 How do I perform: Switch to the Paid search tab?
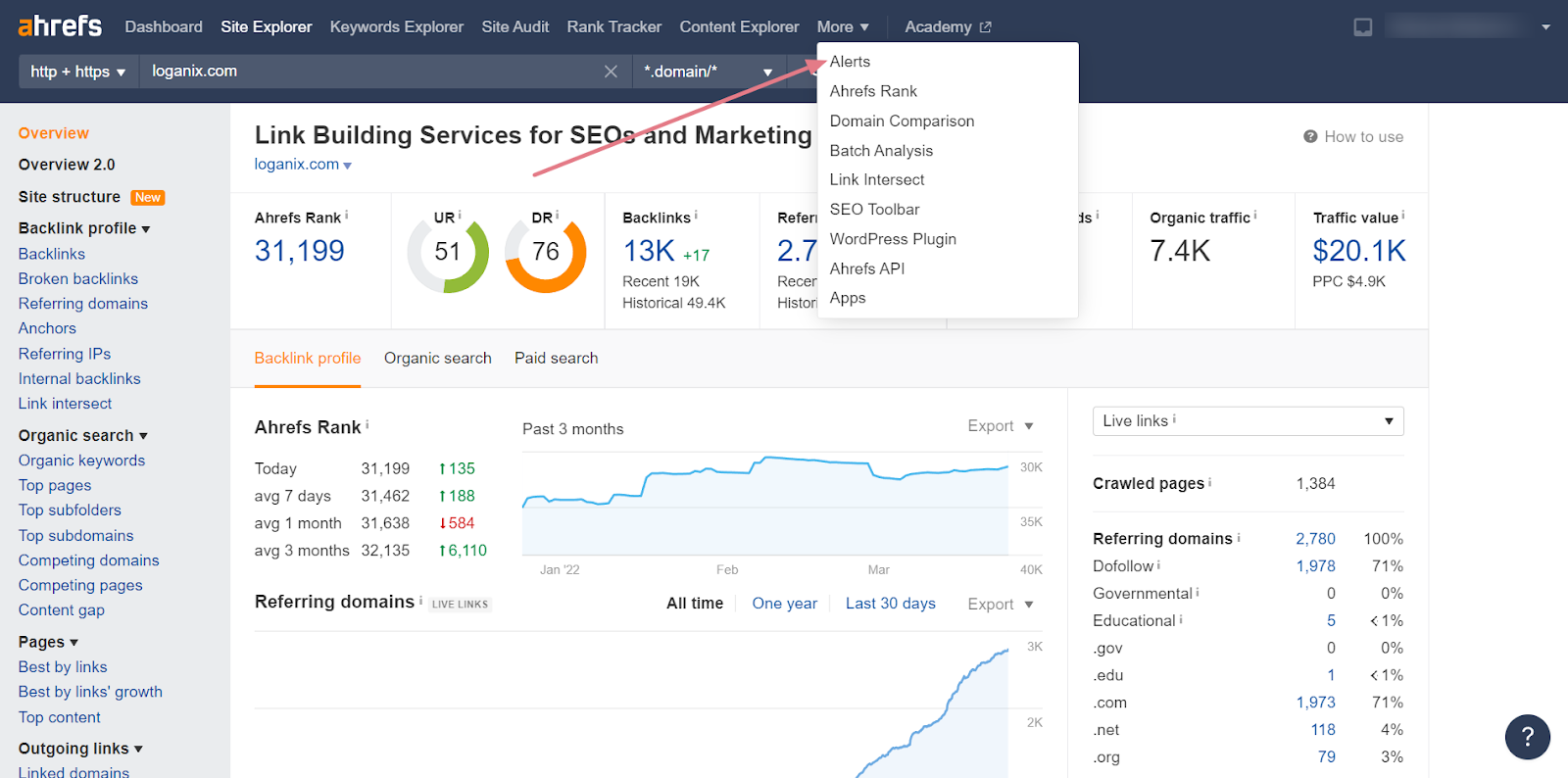557,359
